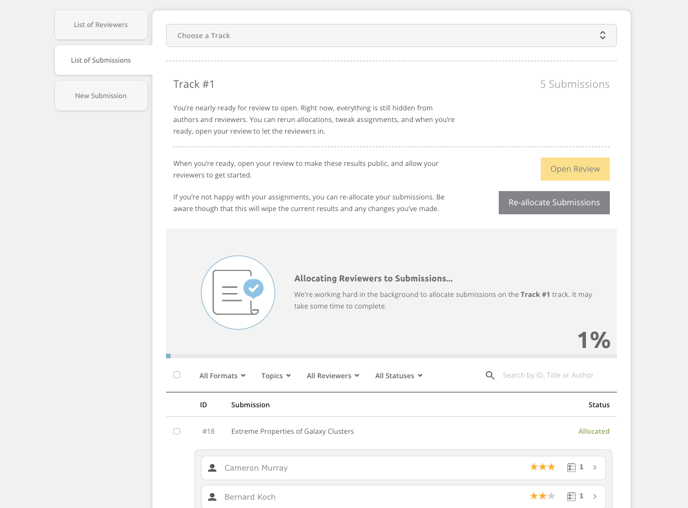Click Cameron Murray's three-star rating
Screen dimensions: 688x508
click(x=542, y=467)
